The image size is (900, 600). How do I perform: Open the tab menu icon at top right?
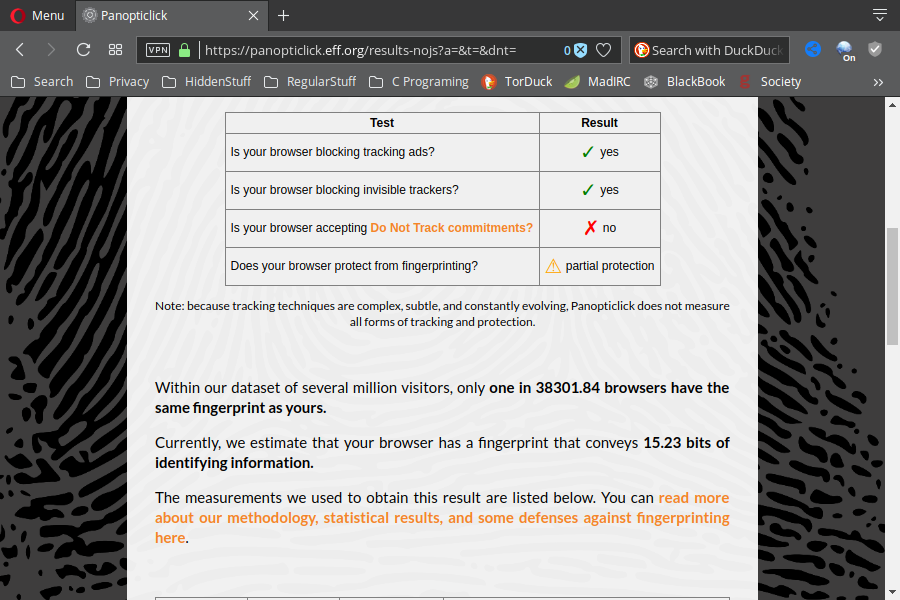(879, 16)
